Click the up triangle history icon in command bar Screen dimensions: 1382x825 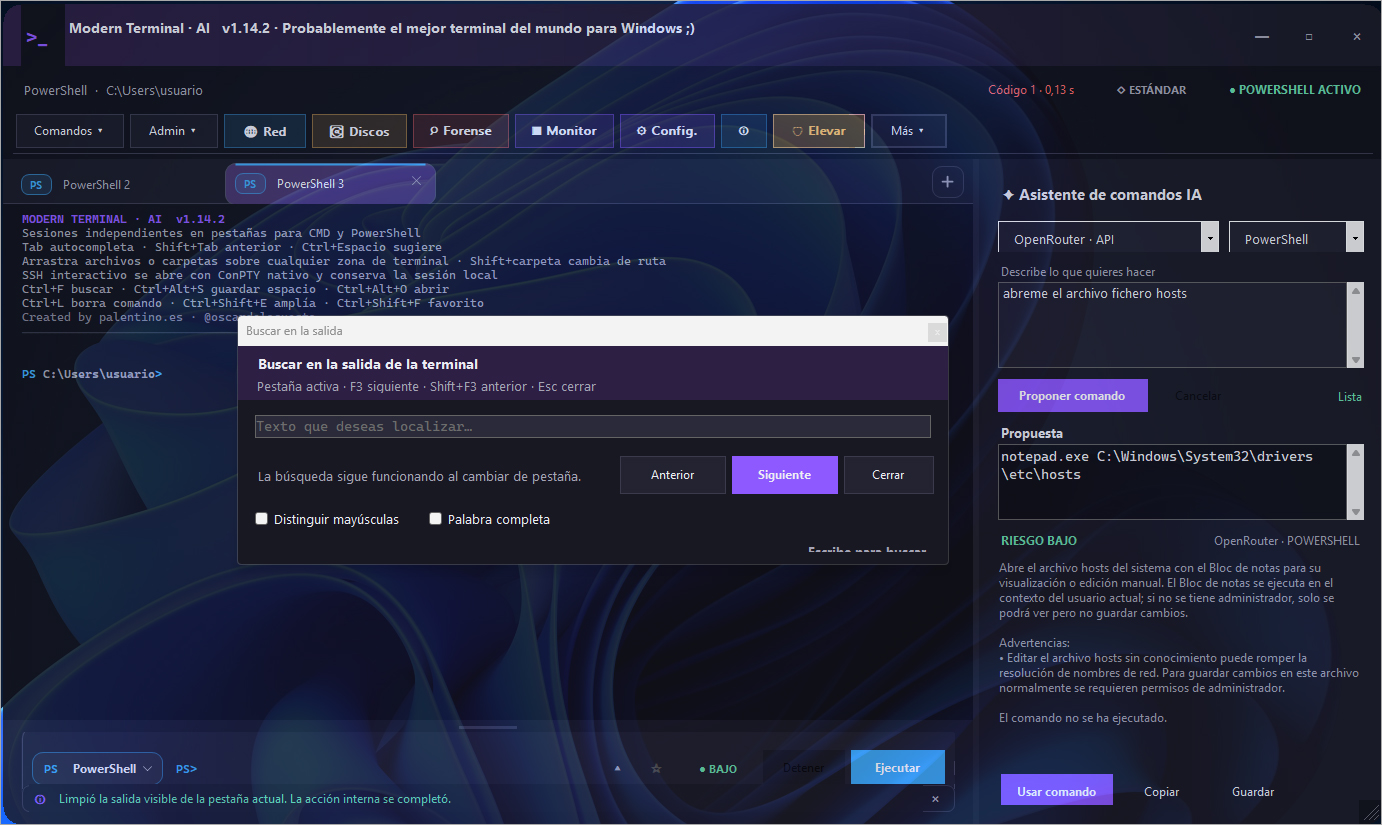(617, 769)
